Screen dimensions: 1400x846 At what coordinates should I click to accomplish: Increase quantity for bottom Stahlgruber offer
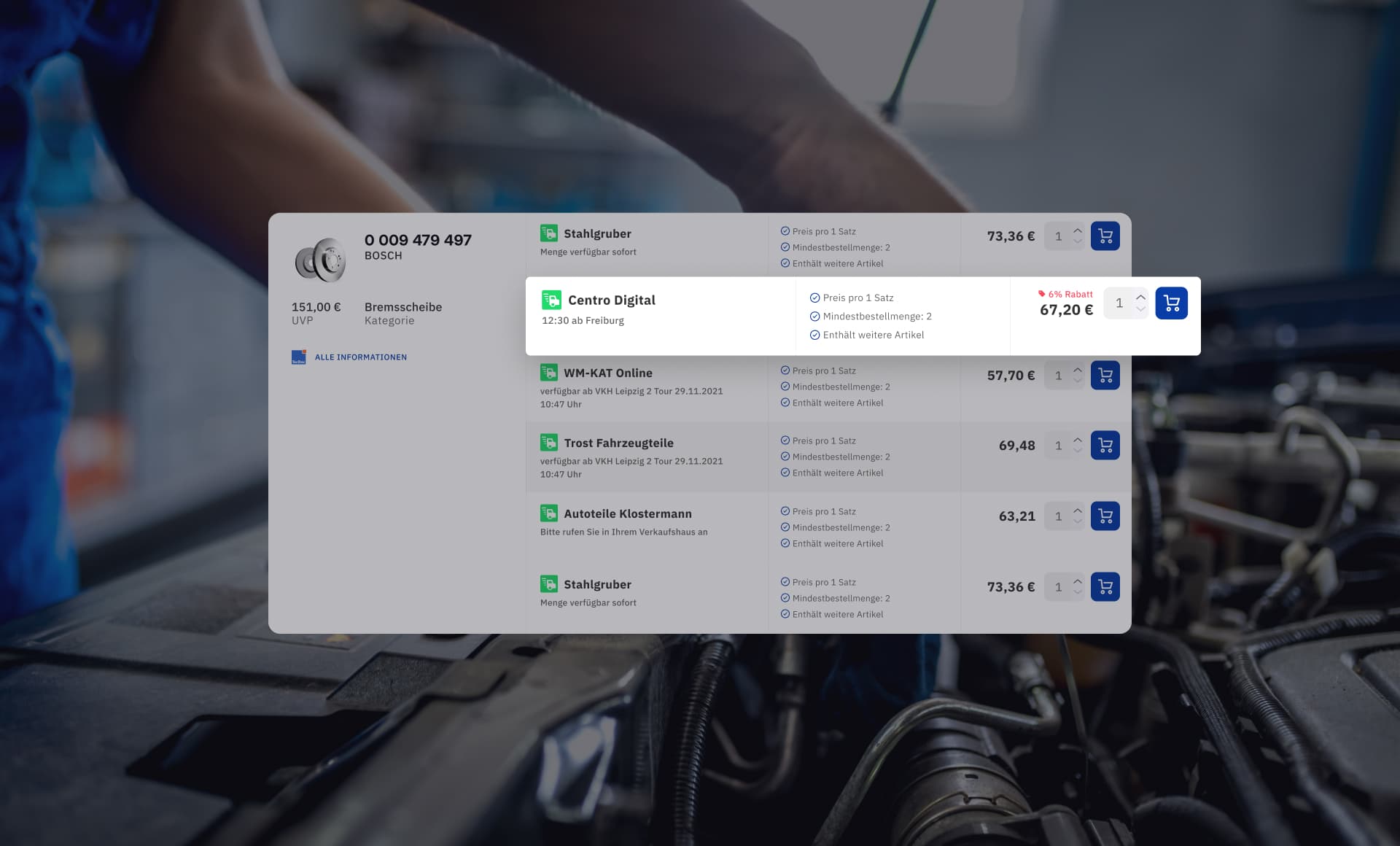click(1078, 581)
